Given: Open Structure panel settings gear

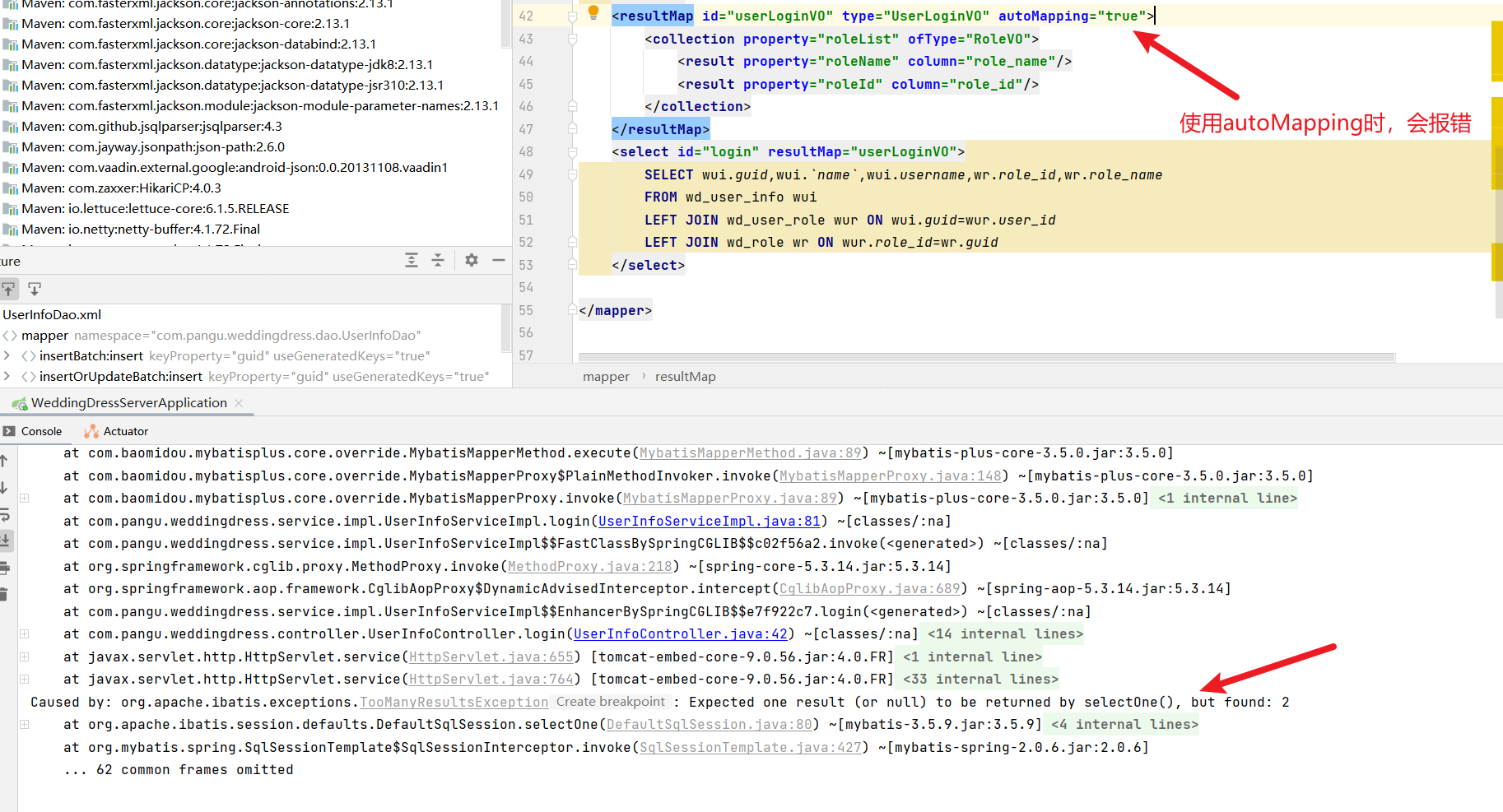Looking at the screenshot, I should click(x=471, y=261).
